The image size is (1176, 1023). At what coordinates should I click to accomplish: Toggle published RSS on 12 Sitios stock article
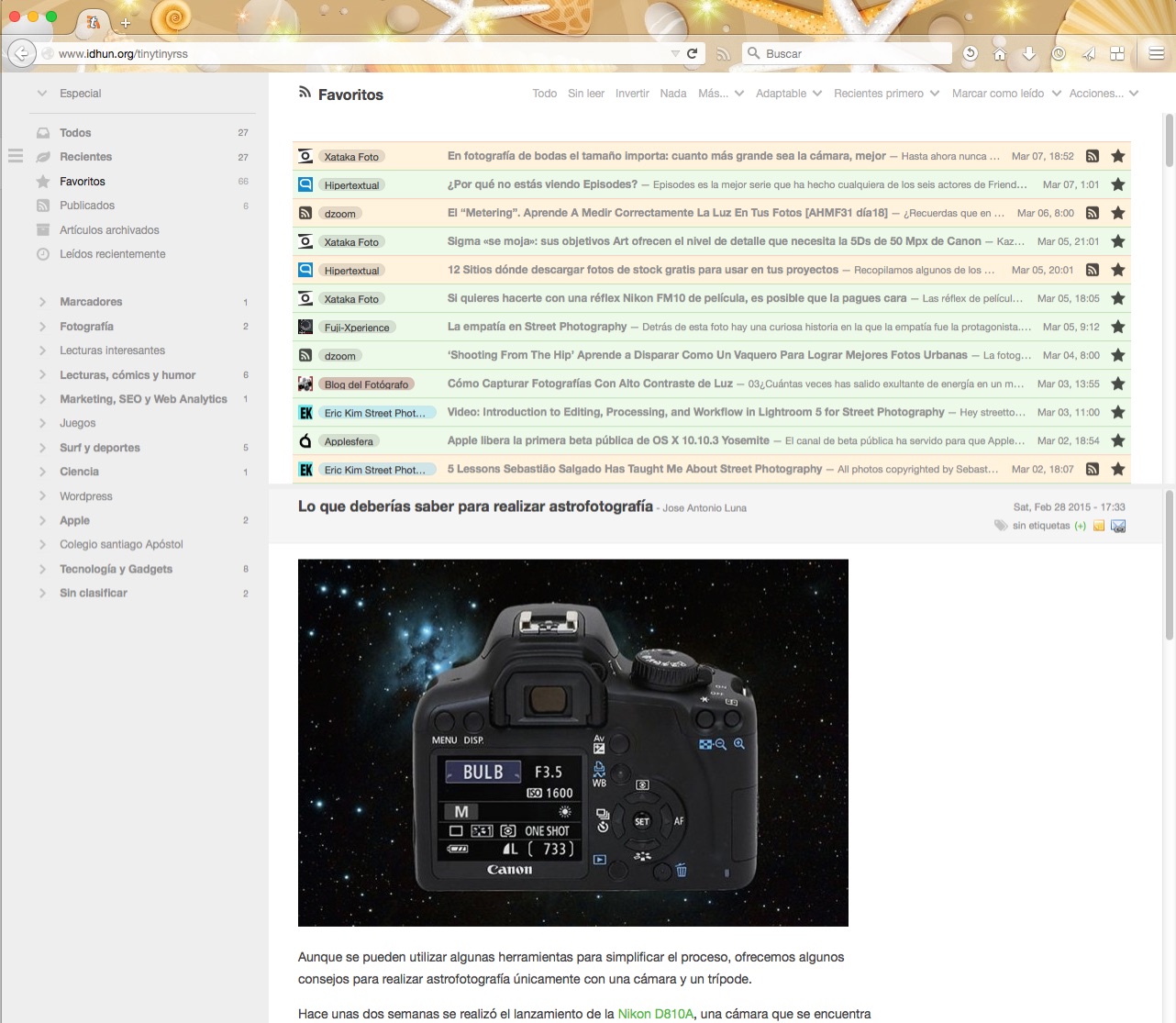pyautogui.click(x=1093, y=270)
